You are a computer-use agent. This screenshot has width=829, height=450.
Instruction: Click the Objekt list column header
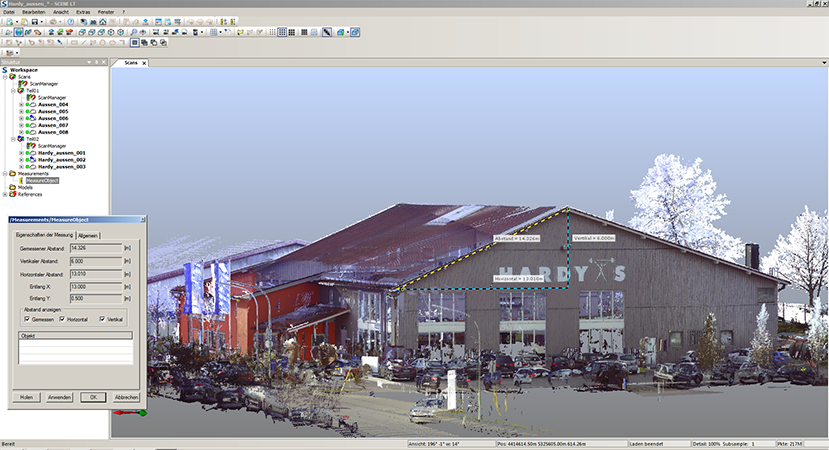(x=76, y=335)
